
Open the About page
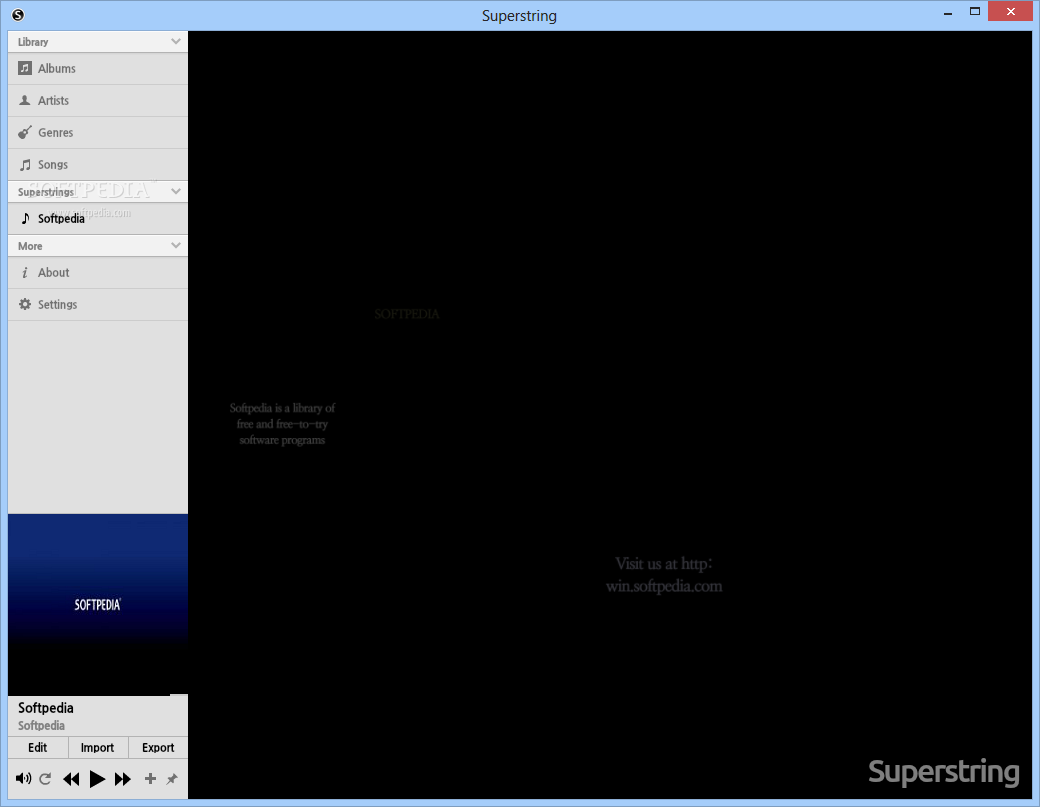tap(98, 273)
